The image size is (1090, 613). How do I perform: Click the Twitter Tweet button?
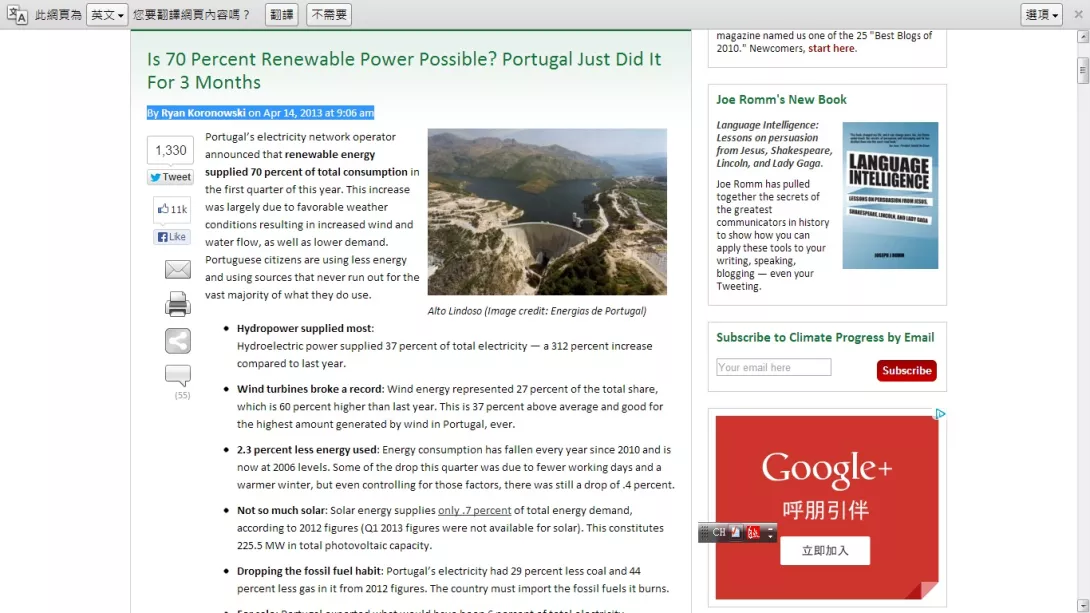click(170, 177)
